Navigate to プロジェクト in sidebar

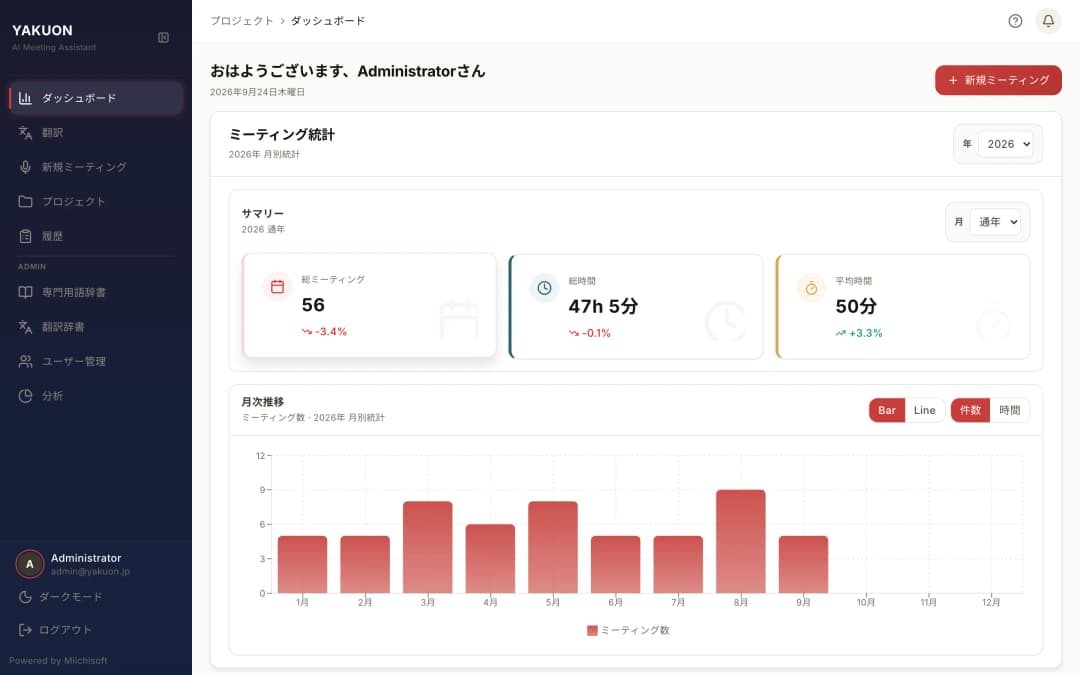96,201
